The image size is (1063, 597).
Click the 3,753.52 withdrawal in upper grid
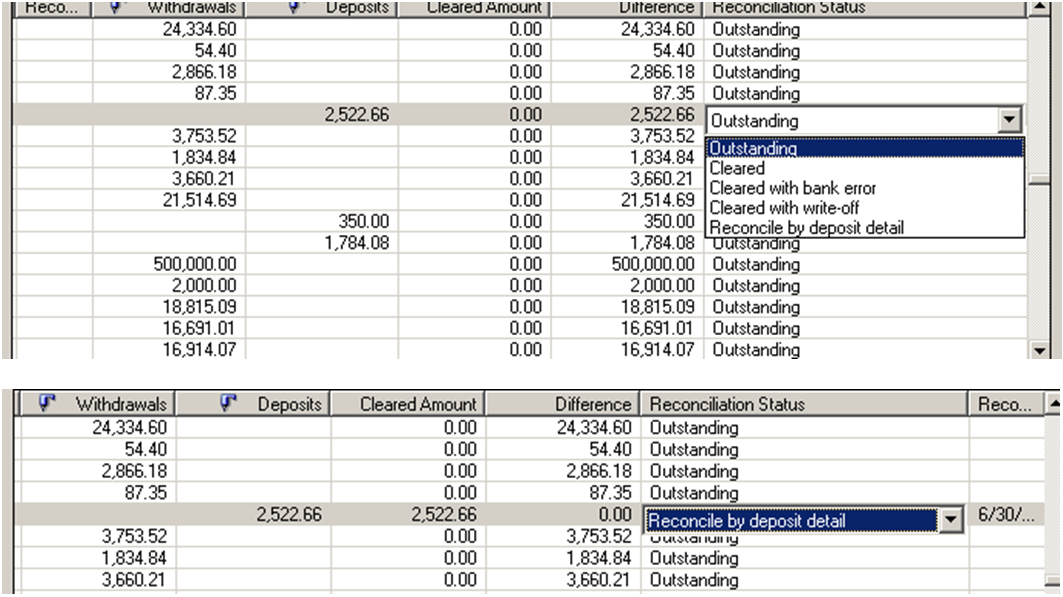[x=169, y=136]
